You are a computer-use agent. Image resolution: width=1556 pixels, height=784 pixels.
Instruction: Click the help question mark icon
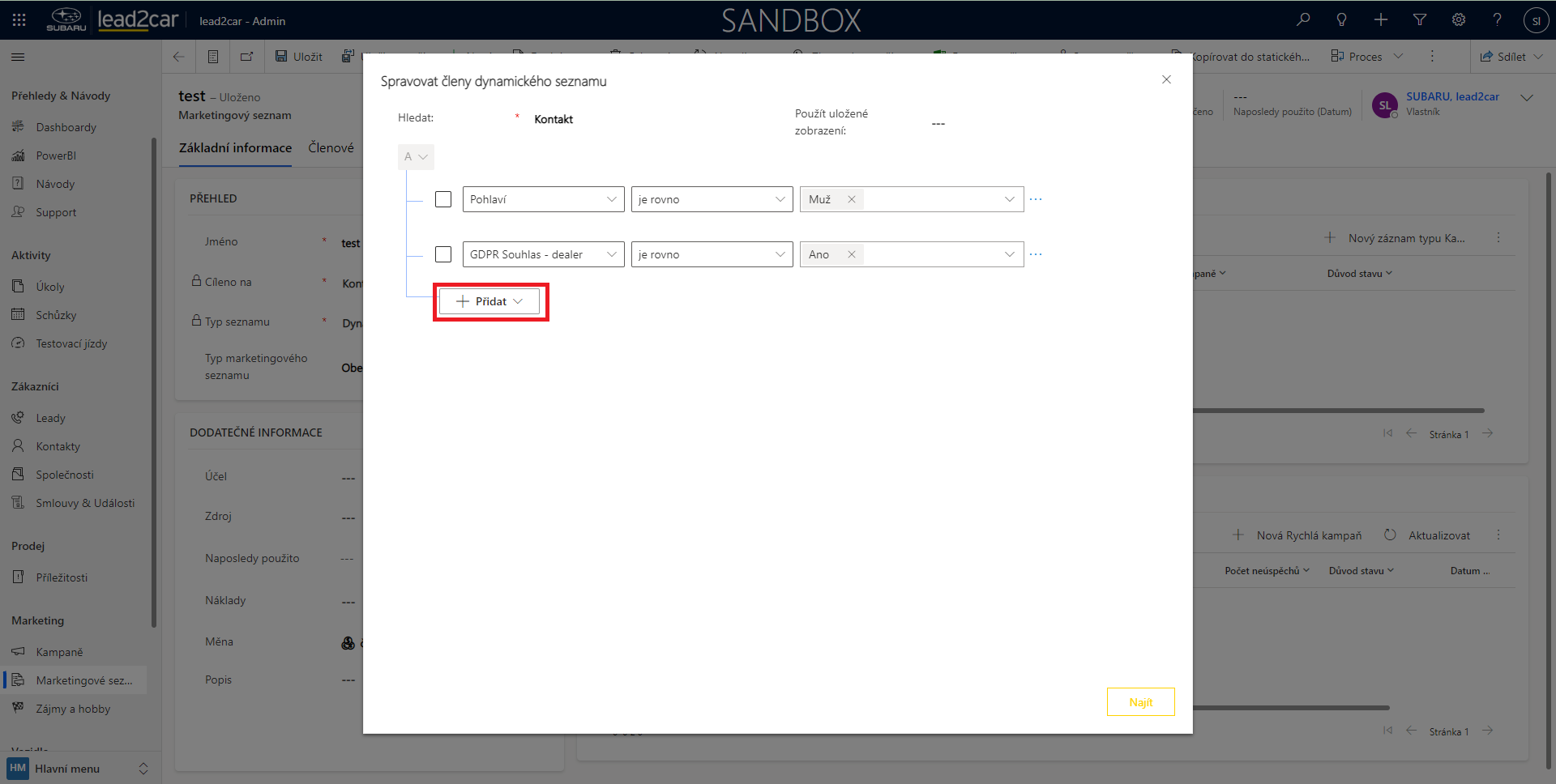click(1498, 20)
